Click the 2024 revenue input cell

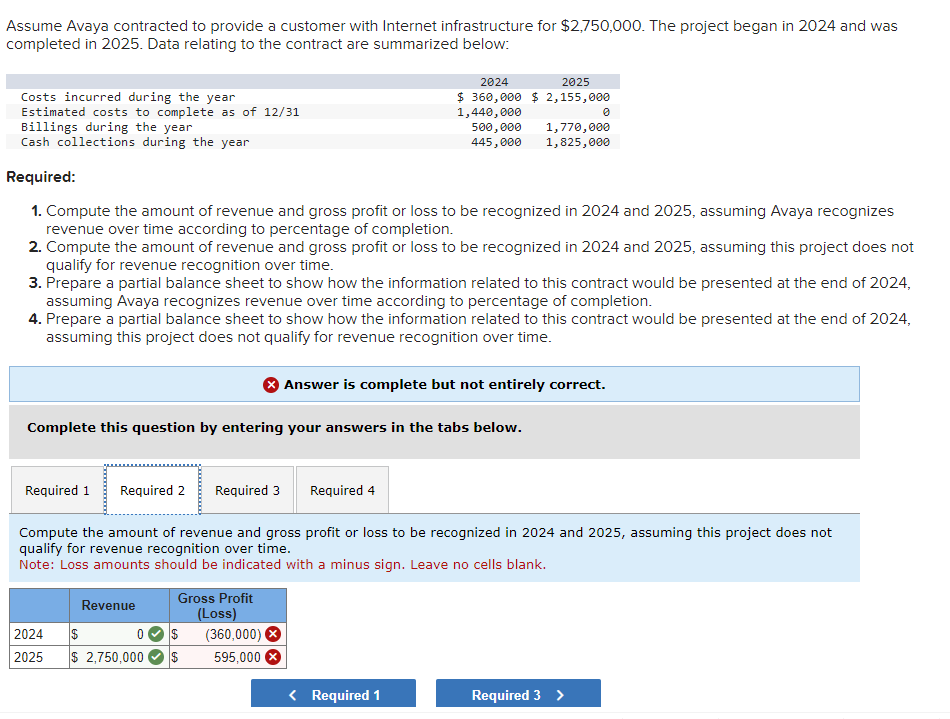pyautogui.click(x=110, y=634)
